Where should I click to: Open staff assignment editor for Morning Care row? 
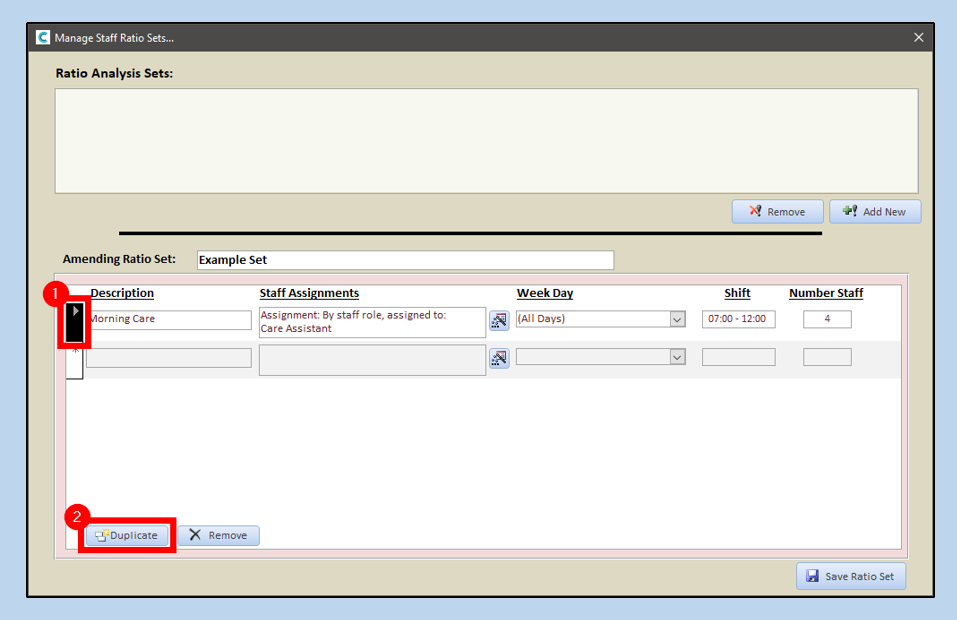click(x=498, y=320)
